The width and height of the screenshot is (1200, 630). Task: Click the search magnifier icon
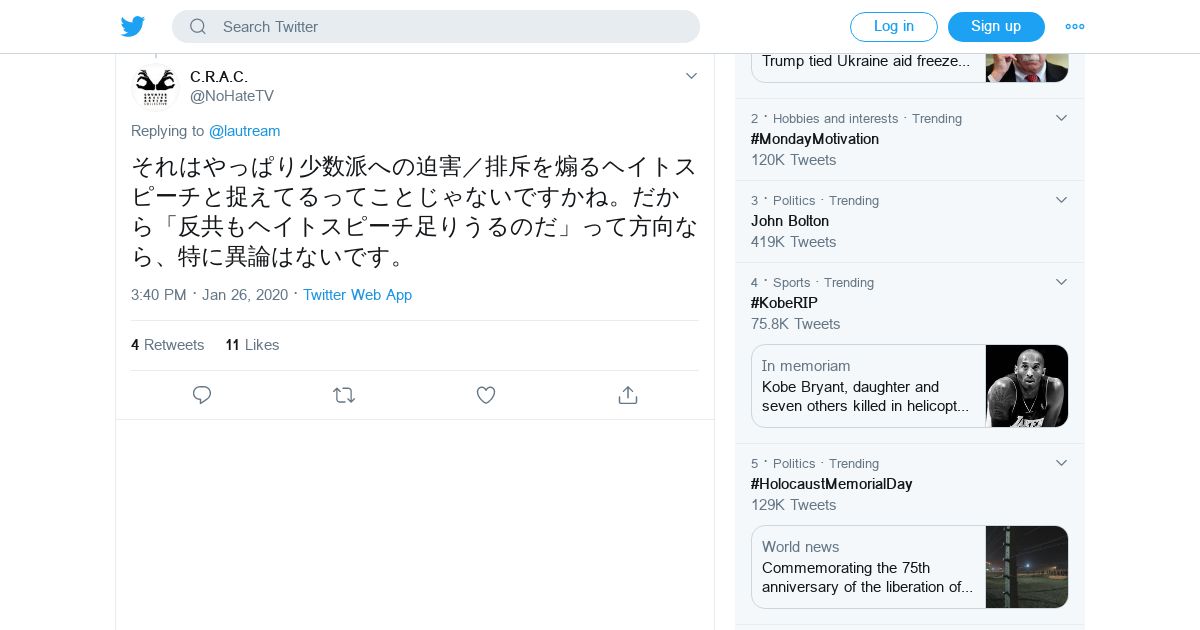coord(198,27)
